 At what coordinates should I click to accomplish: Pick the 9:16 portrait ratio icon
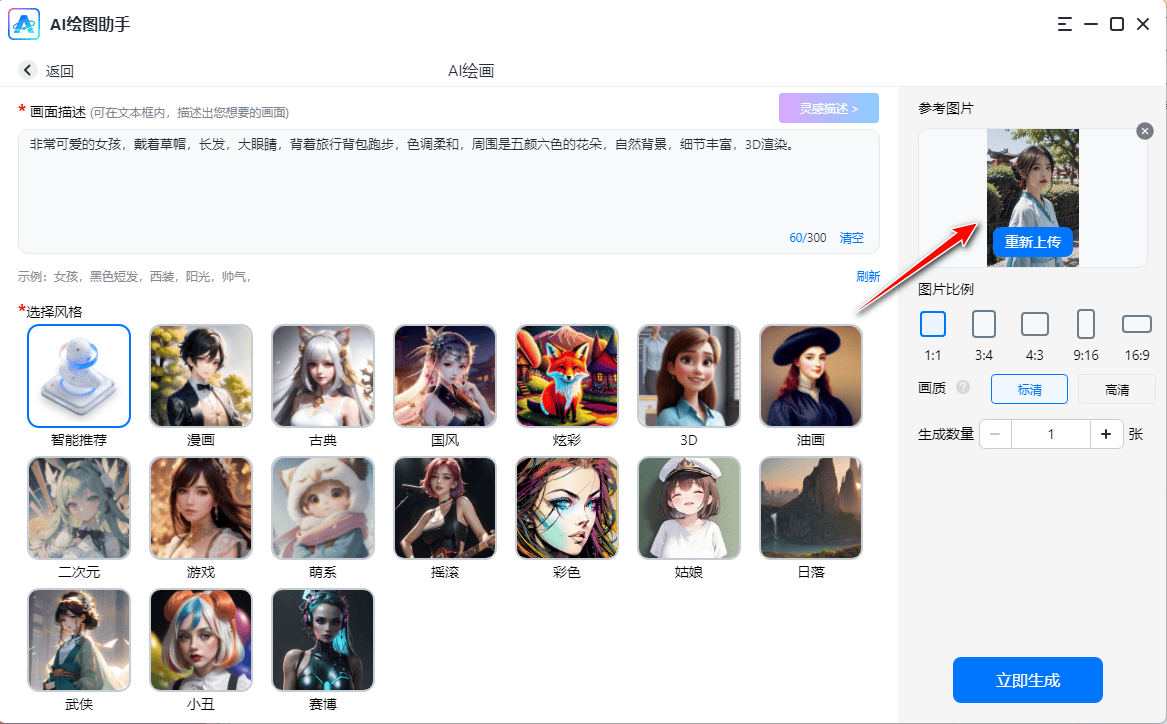(1085, 324)
